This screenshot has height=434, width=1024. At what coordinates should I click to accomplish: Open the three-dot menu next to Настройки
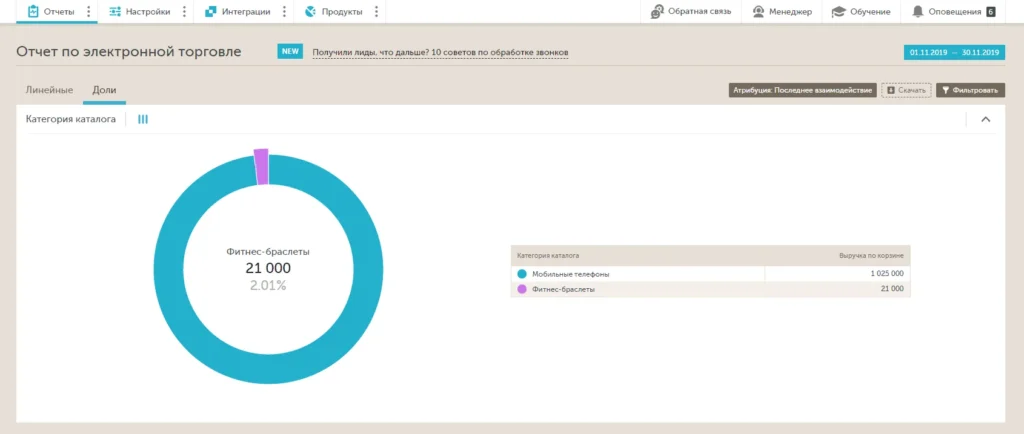(x=184, y=12)
